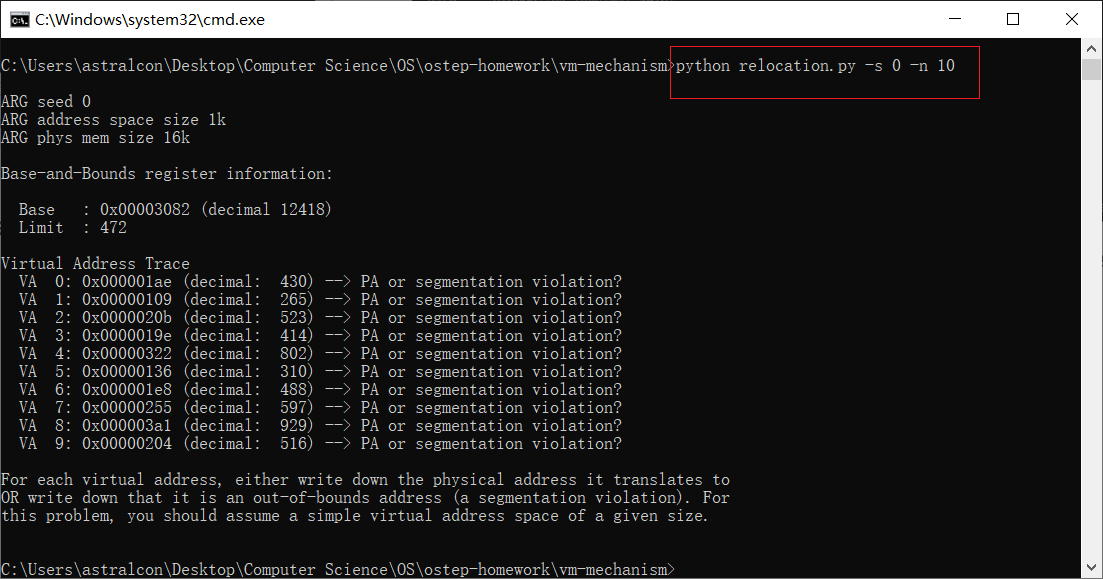This screenshot has width=1103, height=579.
Task: Click the line starting 'For each virtual address'
Action: pos(365,480)
